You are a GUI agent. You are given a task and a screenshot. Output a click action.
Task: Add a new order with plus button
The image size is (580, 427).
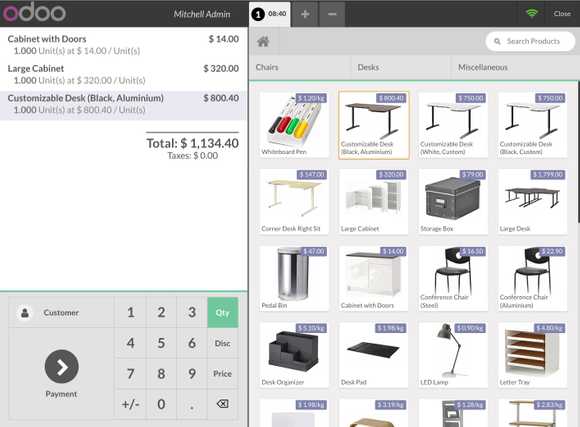[x=305, y=14]
